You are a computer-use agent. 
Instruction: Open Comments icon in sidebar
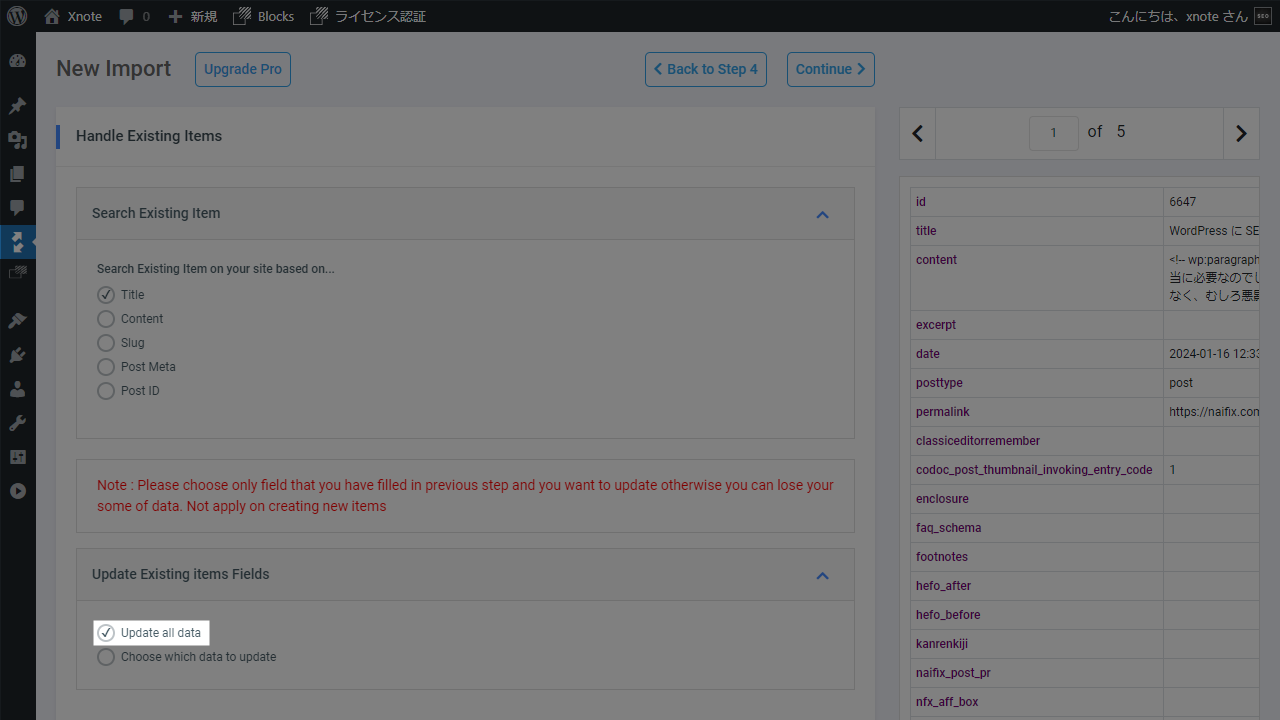click(17, 207)
